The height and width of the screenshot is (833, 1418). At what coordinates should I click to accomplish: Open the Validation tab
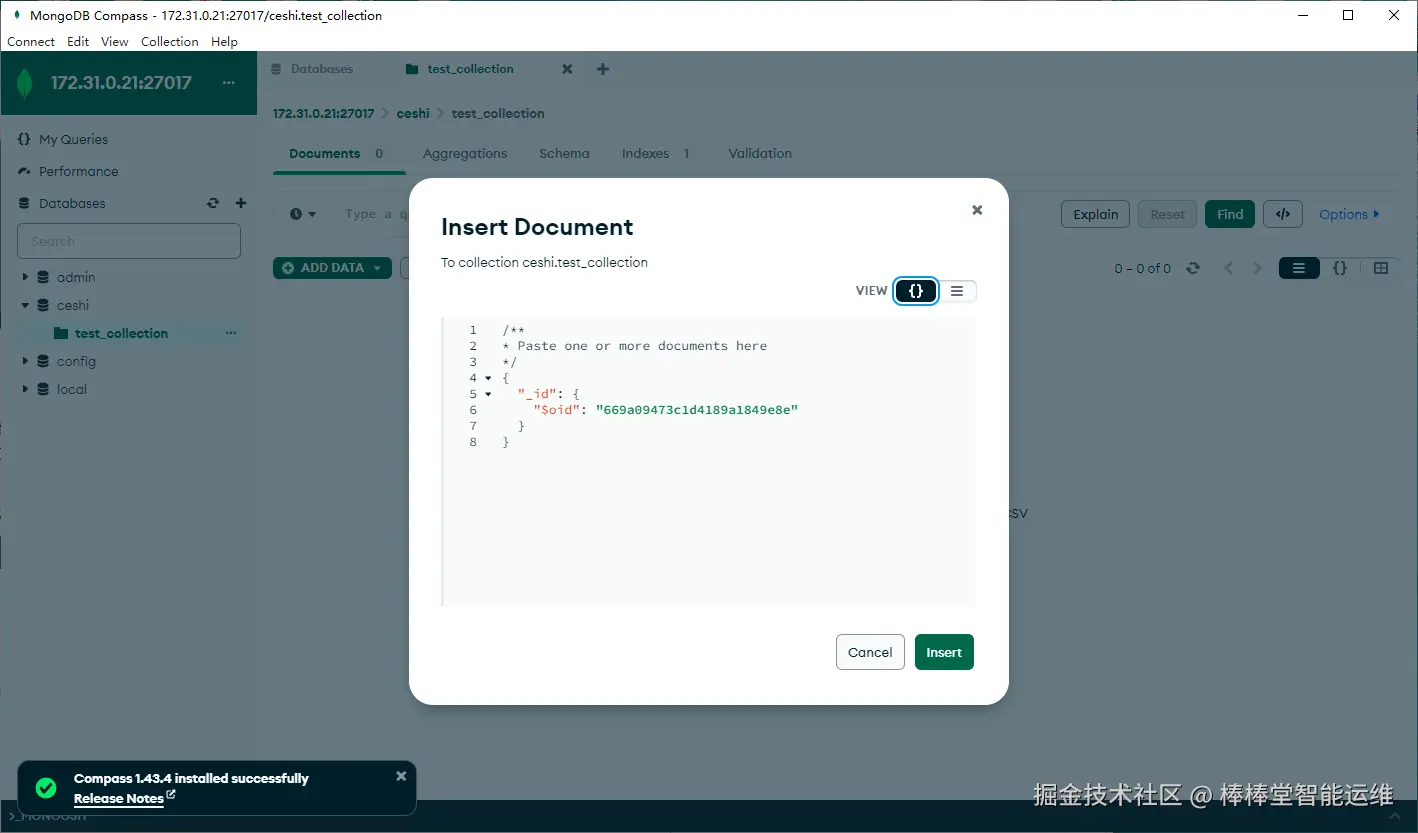760,153
